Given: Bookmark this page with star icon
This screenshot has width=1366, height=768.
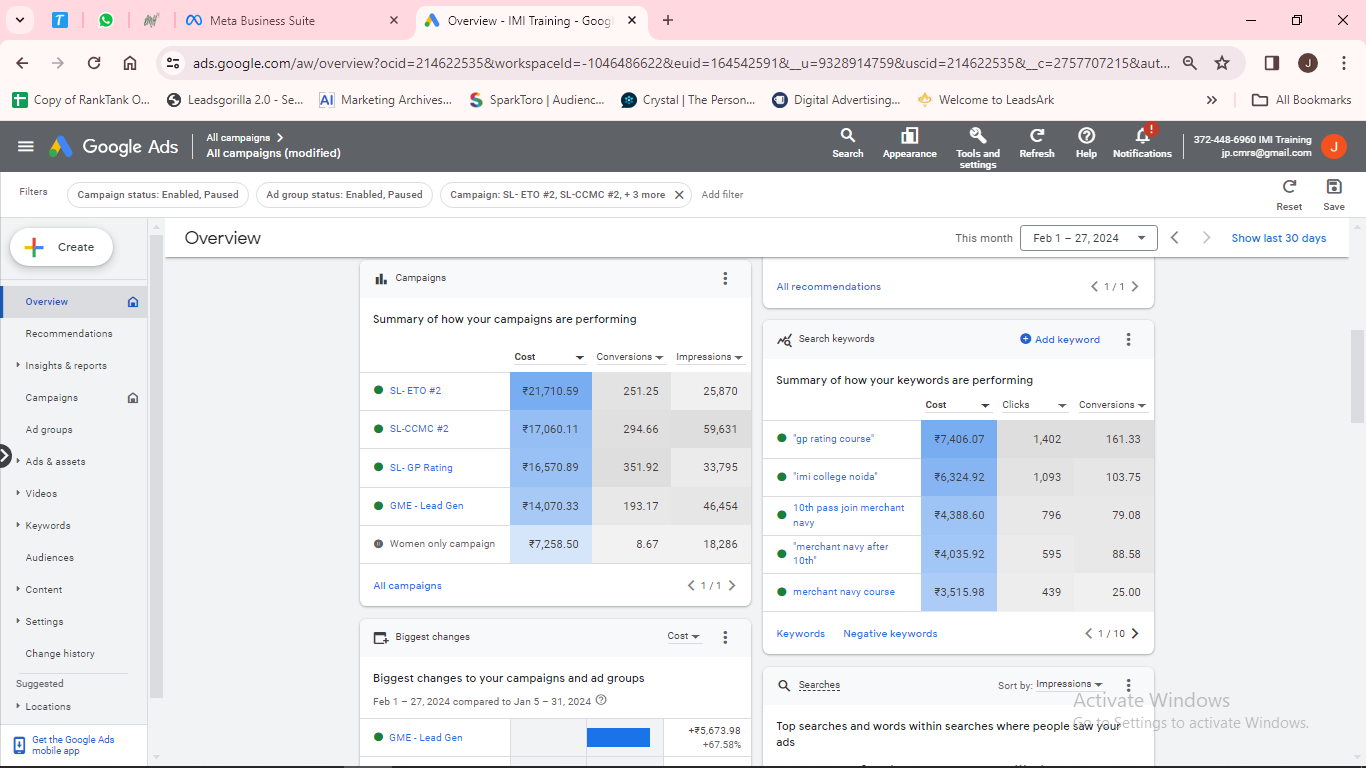Looking at the screenshot, I should click(1222, 63).
